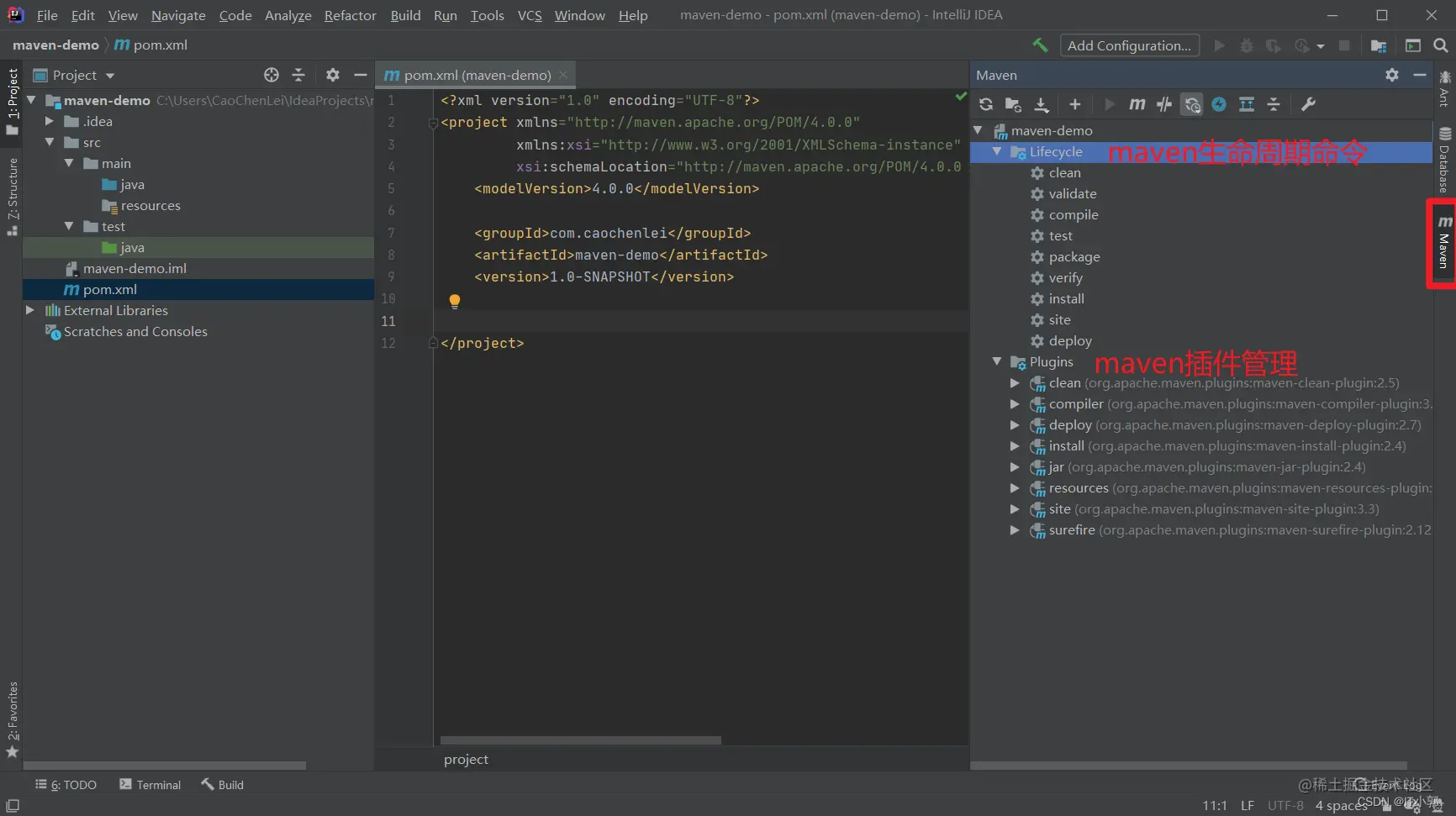Click line separator LF in status bar

[x=1247, y=805]
